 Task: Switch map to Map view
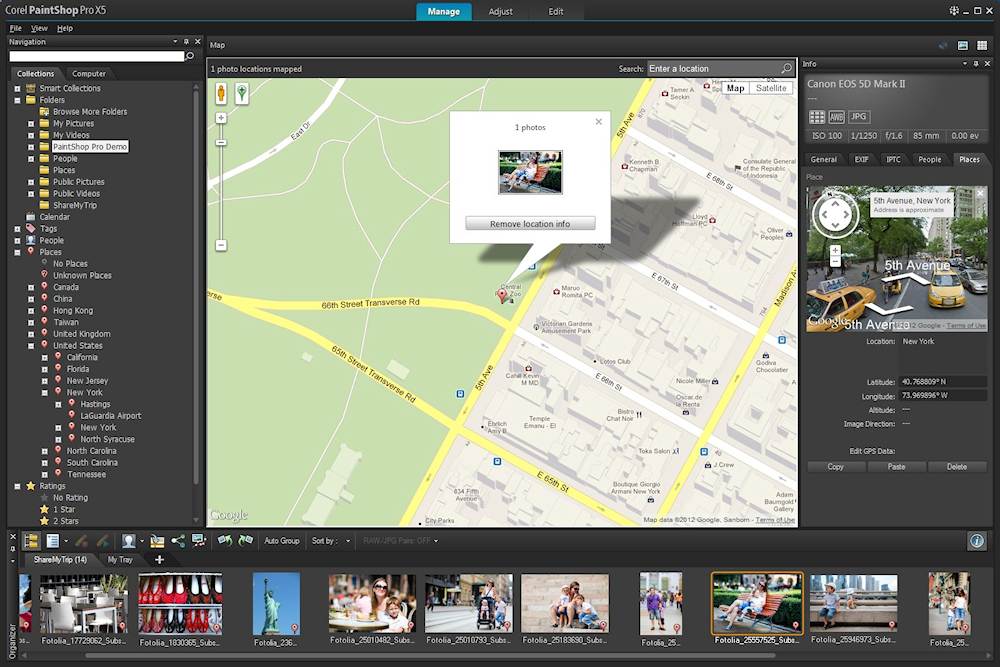735,88
